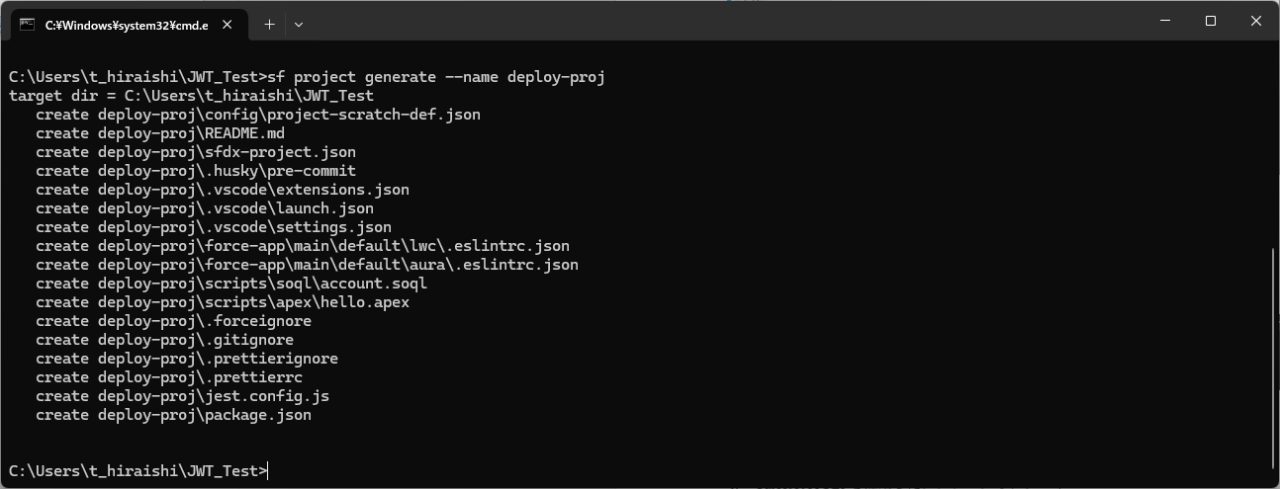The height and width of the screenshot is (489, 1280).
Task: Click the .vscode\launch.json output line
Action: [205, 208]
